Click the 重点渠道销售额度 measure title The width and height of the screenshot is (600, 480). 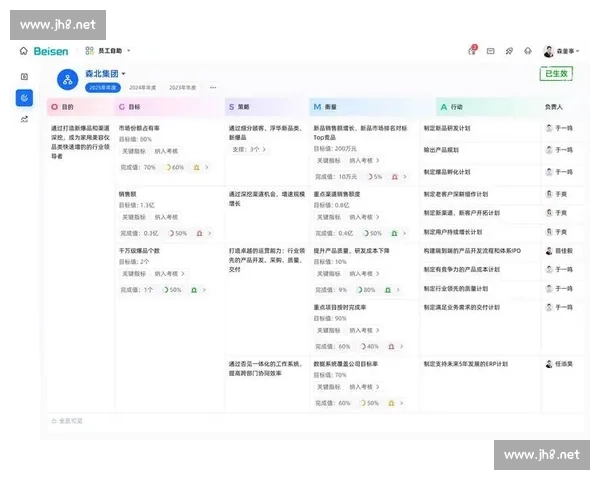[x=337, y=194]
